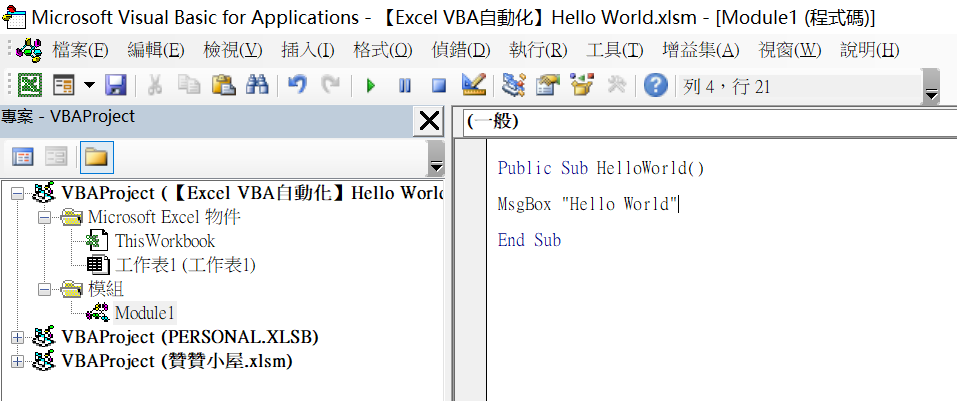Open the Object Browser icon
The image size is (957, 401).
[x=582, y=85]
